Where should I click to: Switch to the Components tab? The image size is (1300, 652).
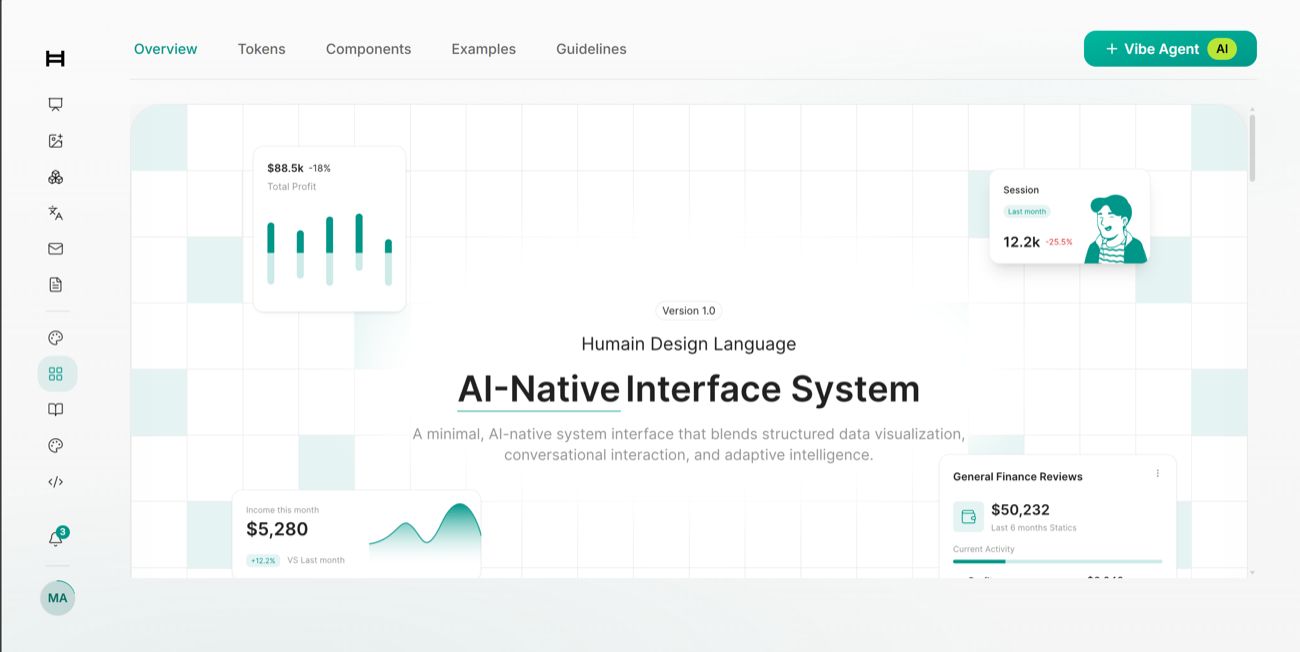pos(368,49)
